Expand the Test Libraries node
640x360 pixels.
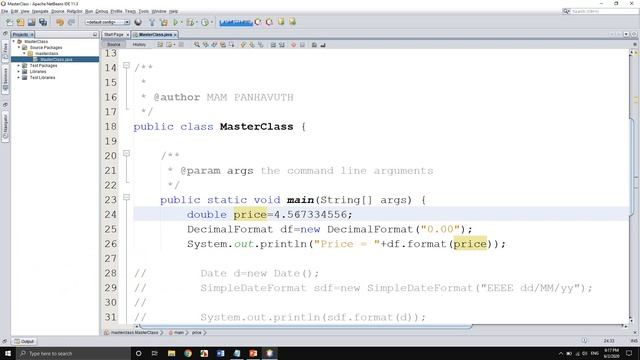pyautogui.click(x=19, y=78)
